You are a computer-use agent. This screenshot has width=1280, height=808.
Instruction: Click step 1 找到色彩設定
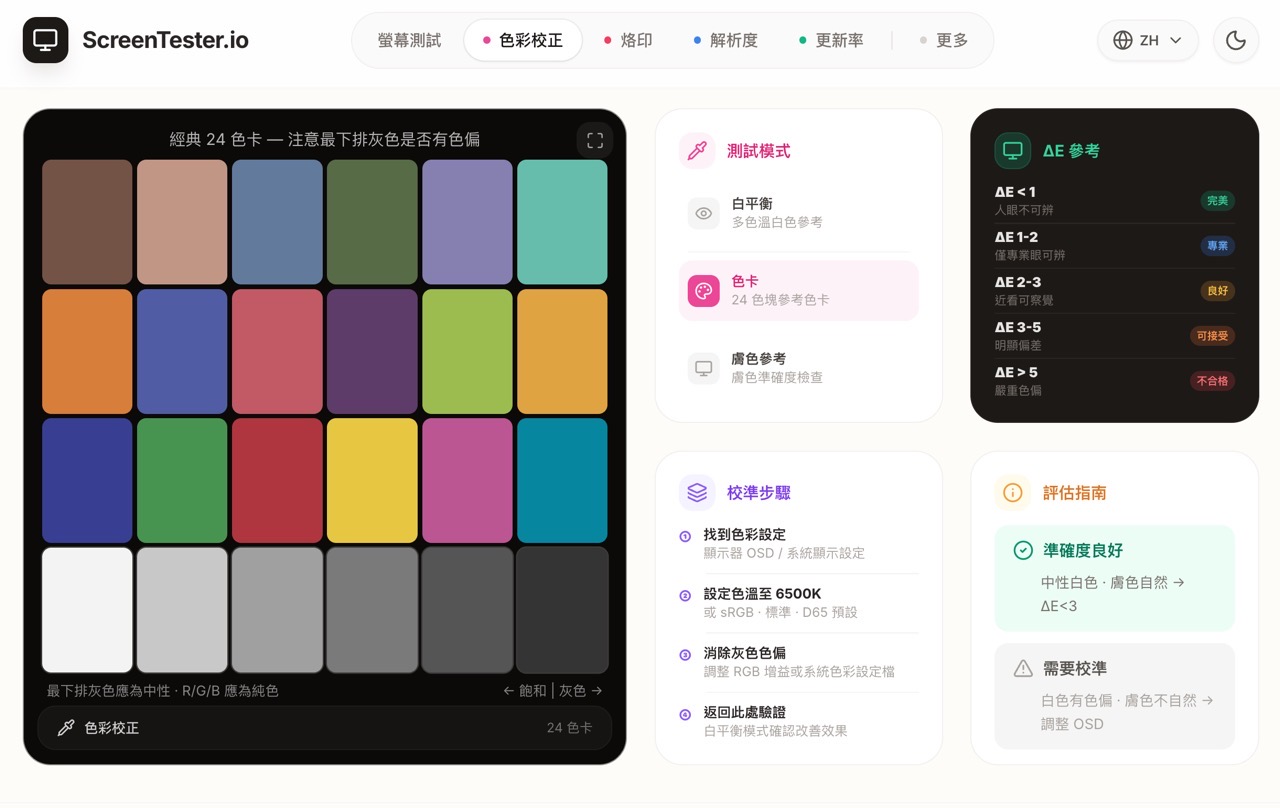tap(799, 543)
